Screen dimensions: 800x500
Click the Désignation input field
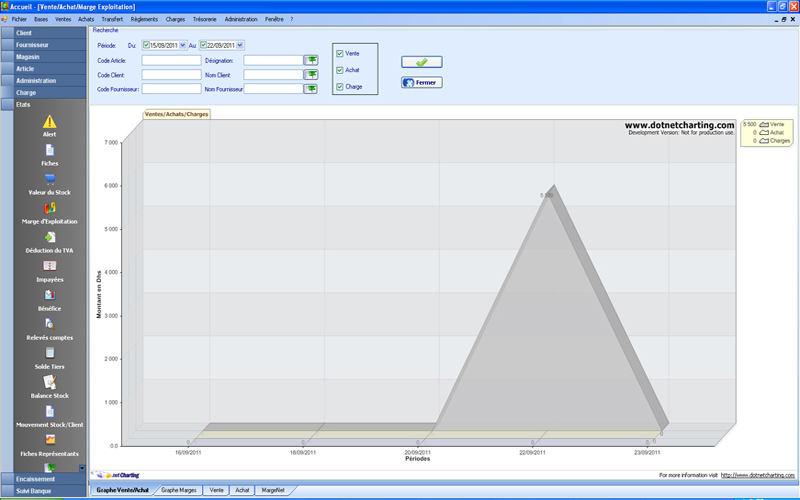click(x=273, y=60)
